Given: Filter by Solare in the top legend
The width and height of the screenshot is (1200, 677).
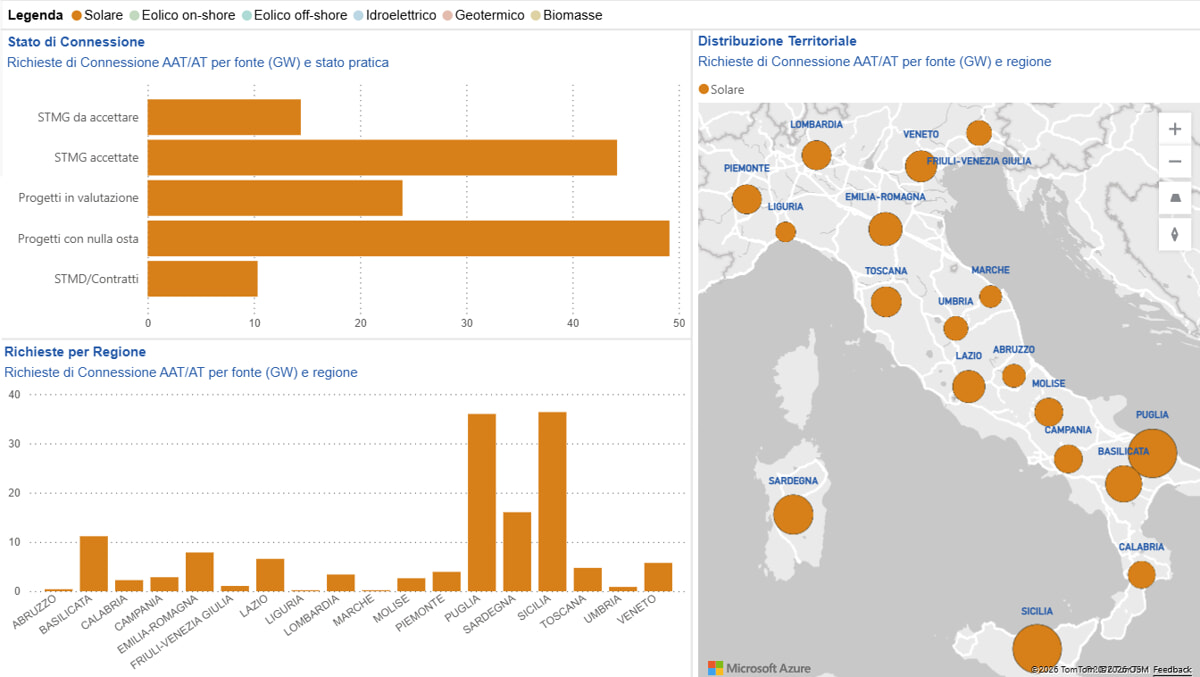Looking at the screenshot, I should (x=97, y=15).
